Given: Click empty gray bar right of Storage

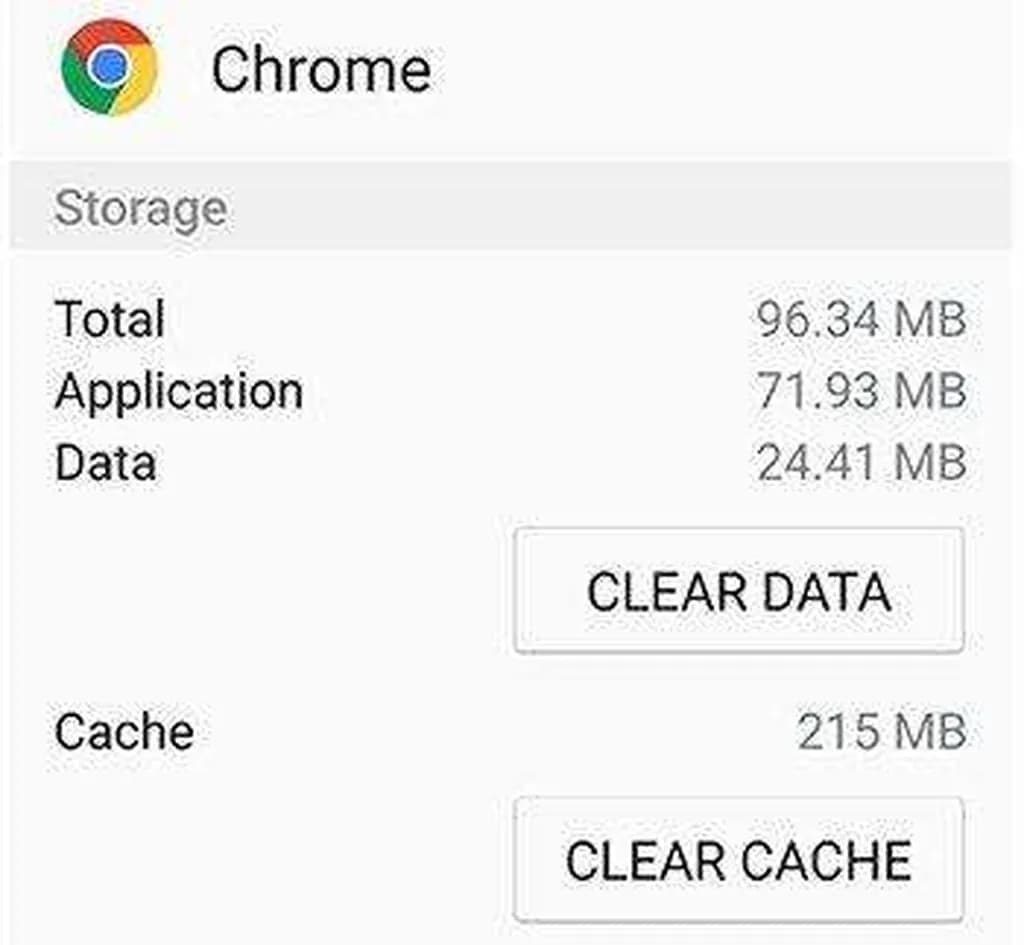Looking at the screenshot, I should pyautogui.click(x=620, y=208).
